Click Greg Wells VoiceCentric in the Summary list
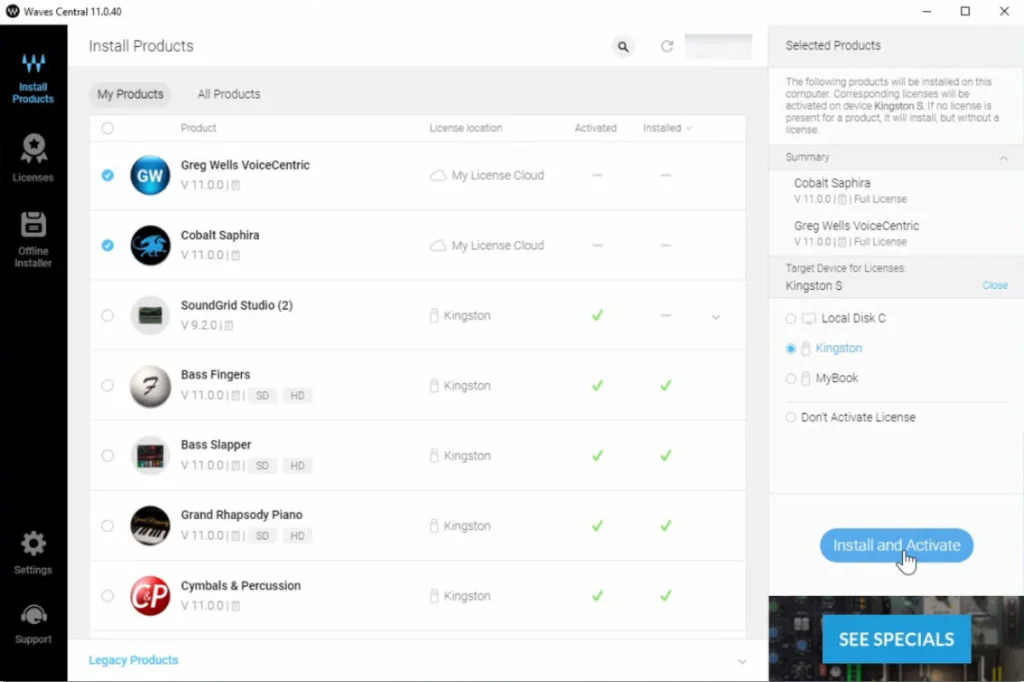The image size is (1024, 682). [856, 226]
